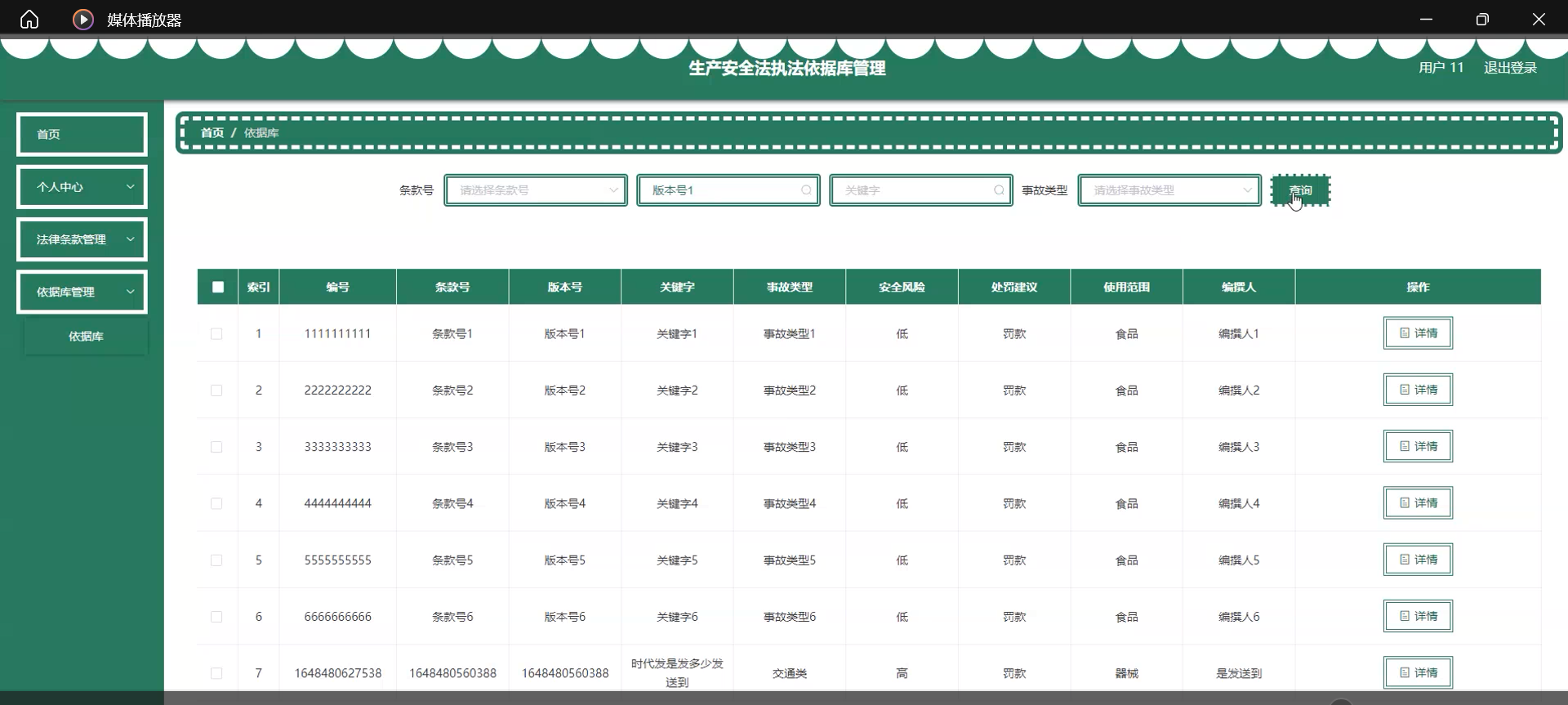Click the 版本号 column header
The height and width of the screenshot is (705, 1568).
(x=565, y=287)
